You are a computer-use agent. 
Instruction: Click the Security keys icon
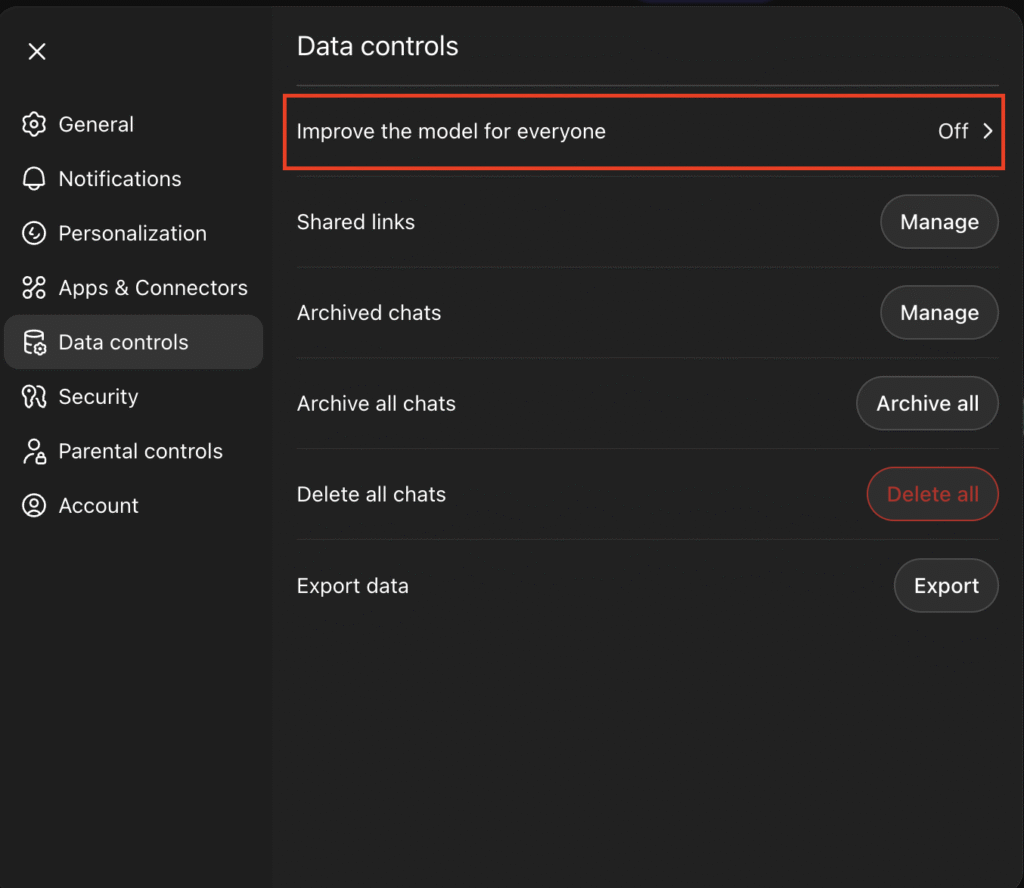point(33,396)
